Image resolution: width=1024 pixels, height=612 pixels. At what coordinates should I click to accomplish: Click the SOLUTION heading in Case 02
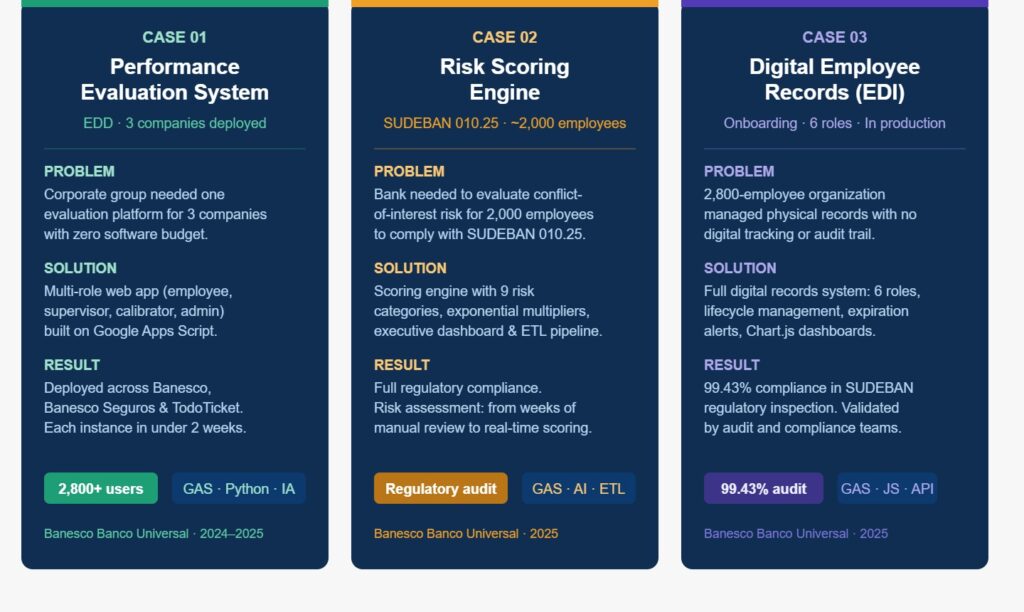coord(410,268)
